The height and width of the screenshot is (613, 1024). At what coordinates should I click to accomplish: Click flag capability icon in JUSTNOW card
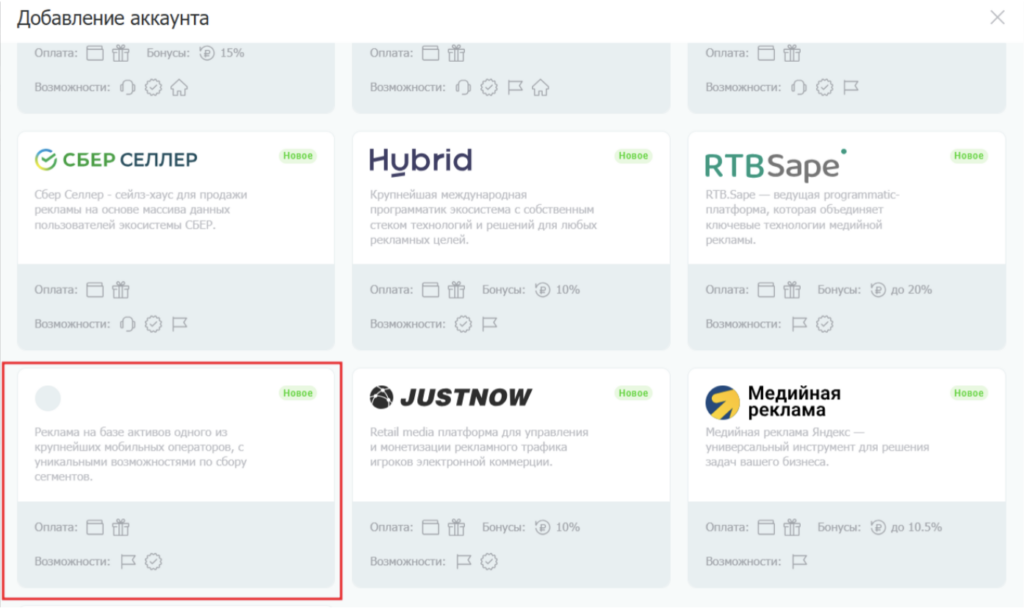coord(464,561)
